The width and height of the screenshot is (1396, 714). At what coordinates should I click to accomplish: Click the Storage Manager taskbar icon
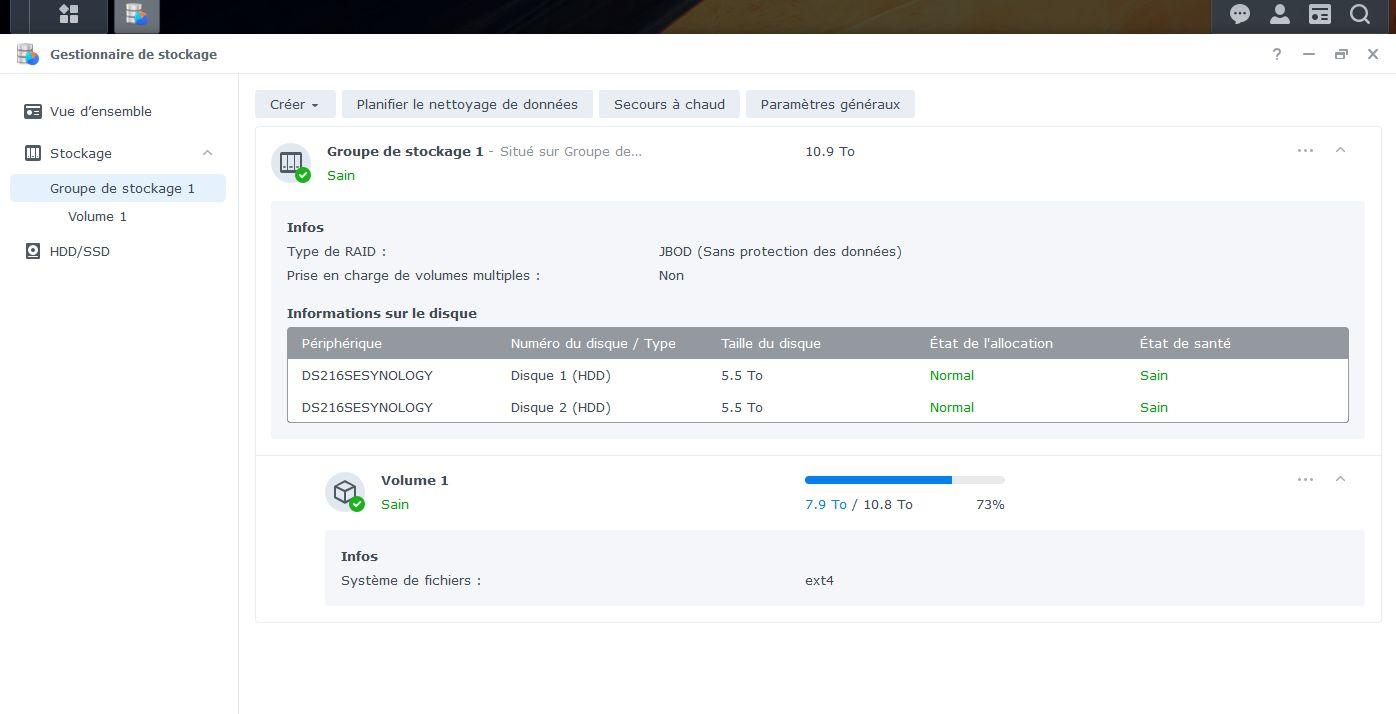click(x=136, y=15)
